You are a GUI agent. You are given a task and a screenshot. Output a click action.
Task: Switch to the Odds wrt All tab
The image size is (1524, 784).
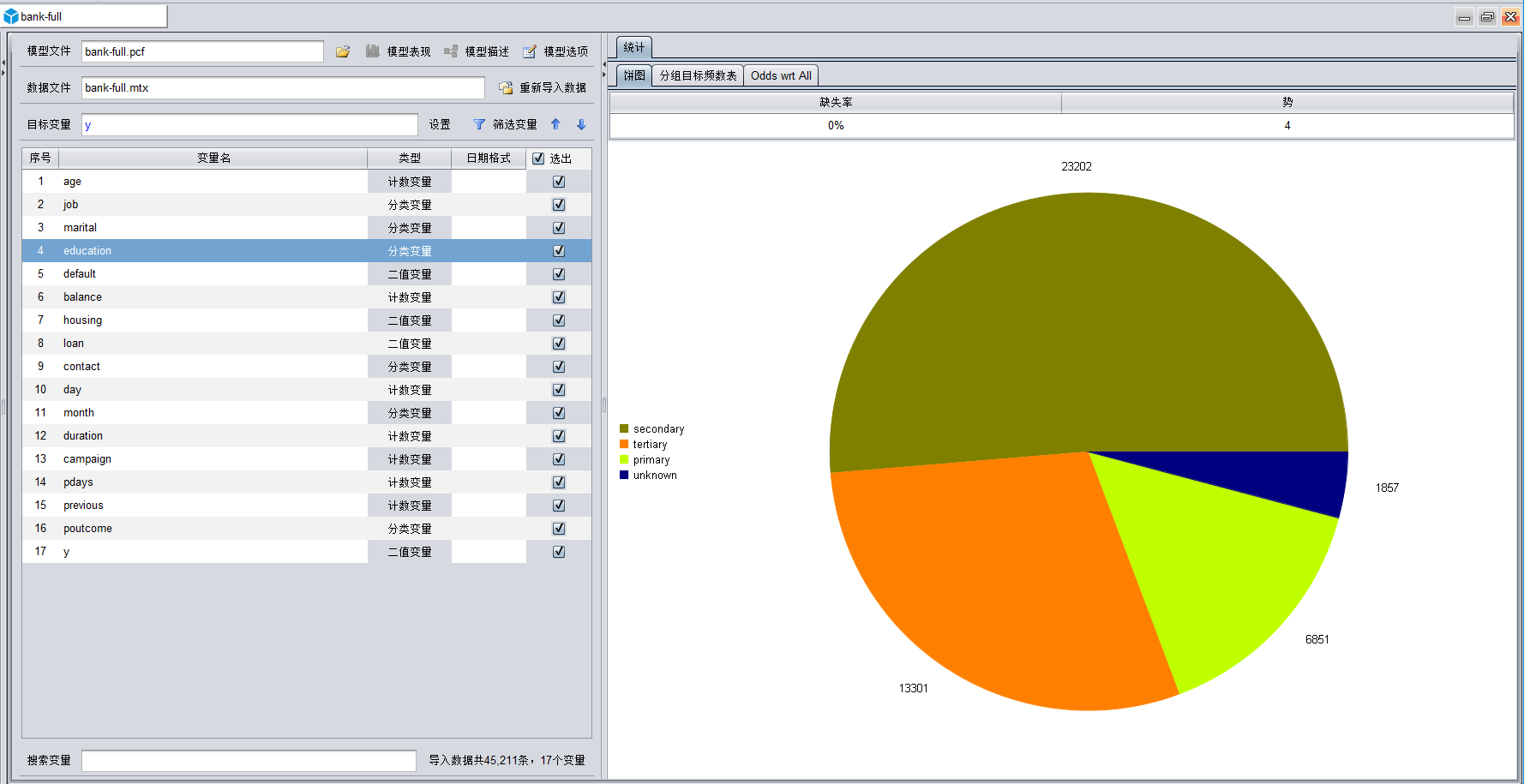[781, 75]
